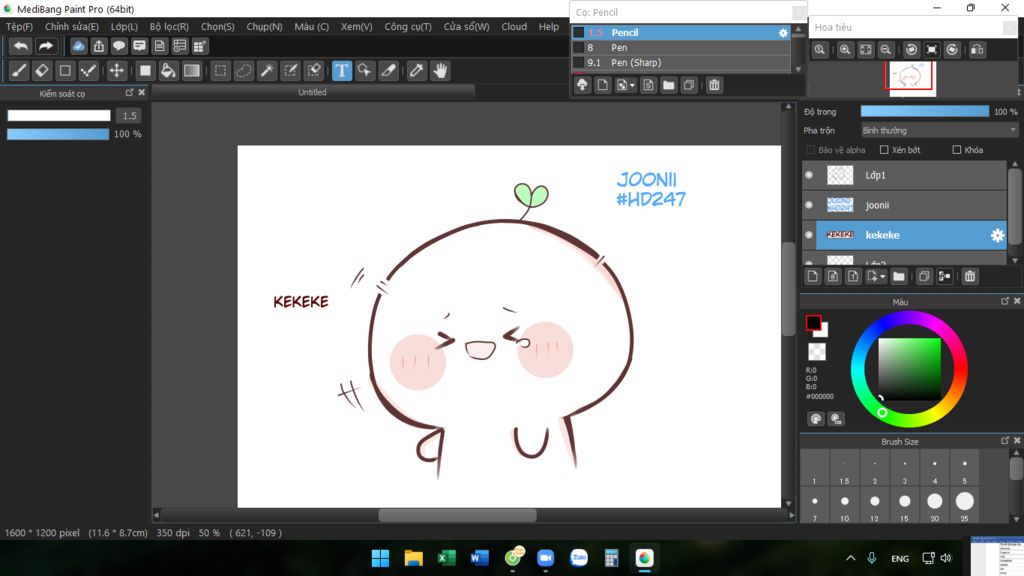Screen dimensions: 1024x576
Task: Click the Navigator canvas thumbnail
Action: coord(910,78)
